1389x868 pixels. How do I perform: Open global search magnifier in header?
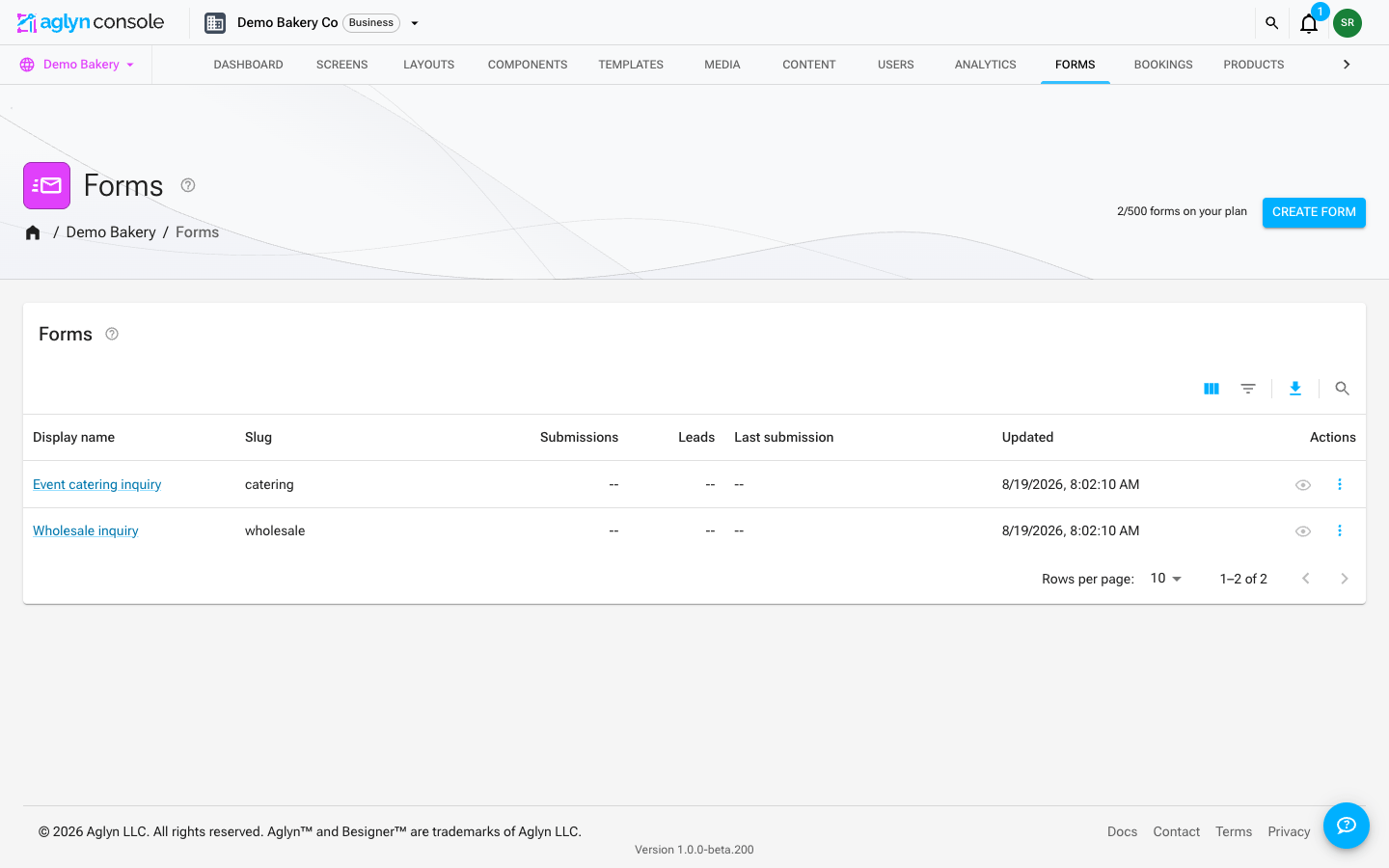(1271, 23)
